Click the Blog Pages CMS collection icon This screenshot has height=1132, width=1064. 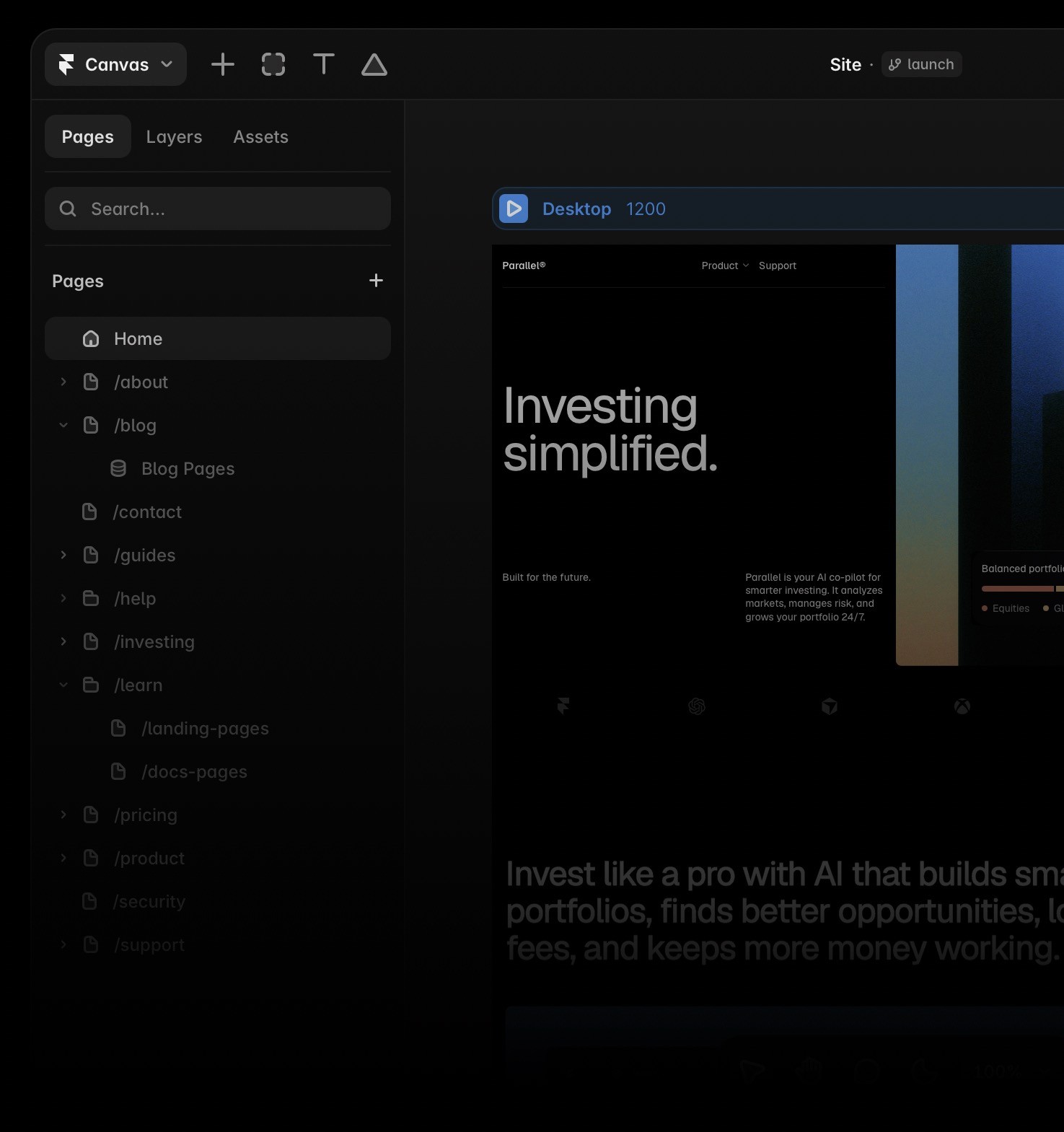coord(118,468)
